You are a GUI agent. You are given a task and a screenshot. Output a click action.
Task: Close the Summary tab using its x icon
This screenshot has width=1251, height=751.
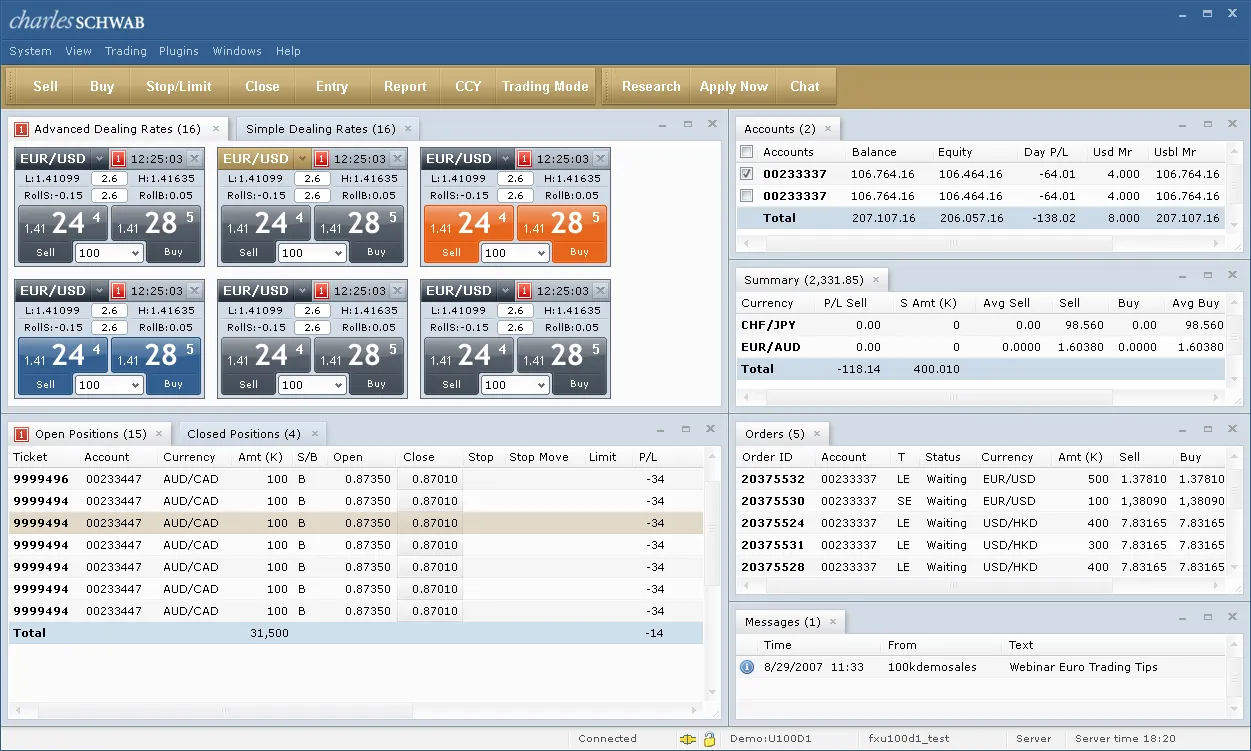876,280
